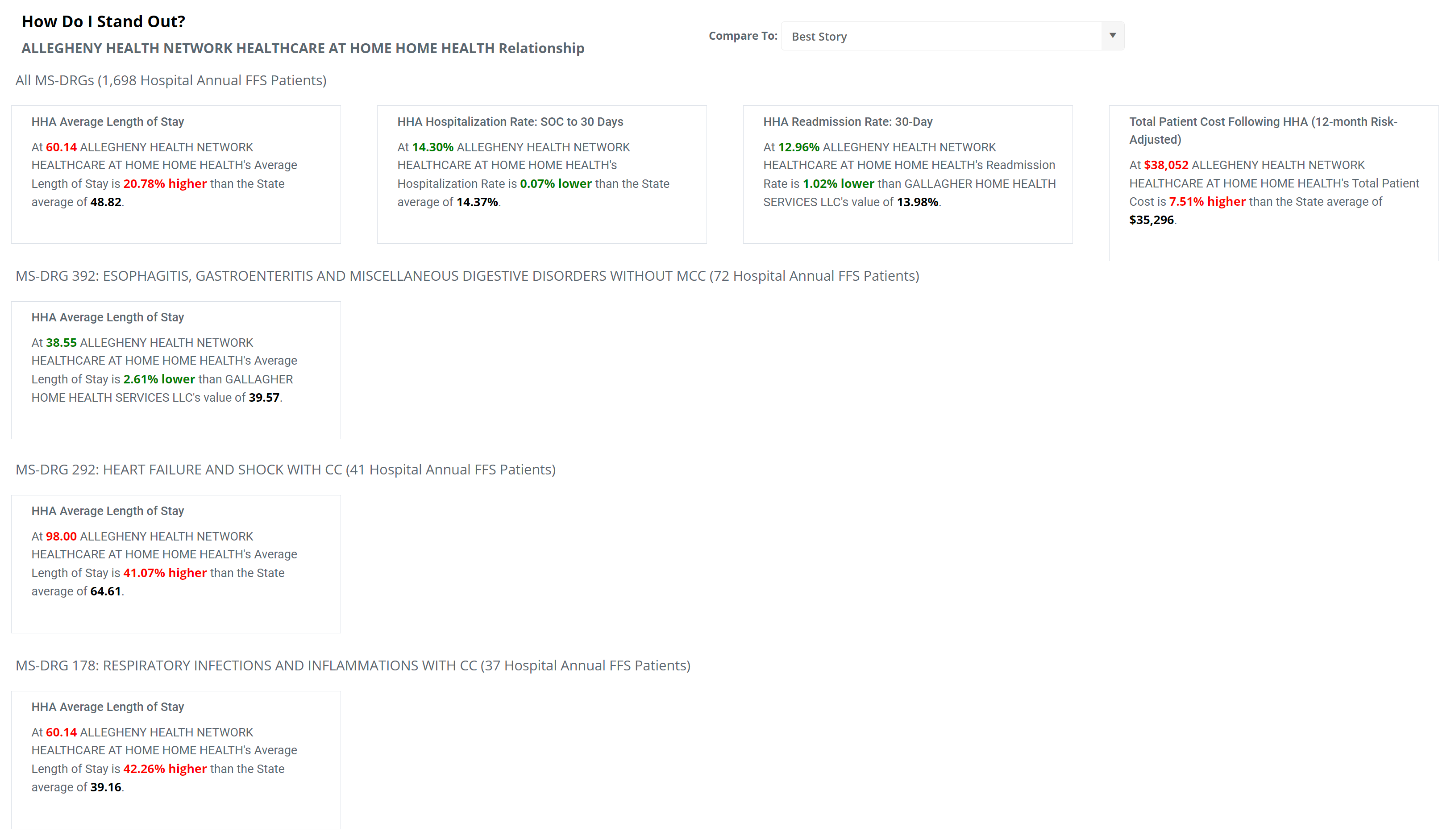This screenshot has height=840, width=1455.
Task: Click the 14.30% hospitalization rate value
Action: [432, 147]
